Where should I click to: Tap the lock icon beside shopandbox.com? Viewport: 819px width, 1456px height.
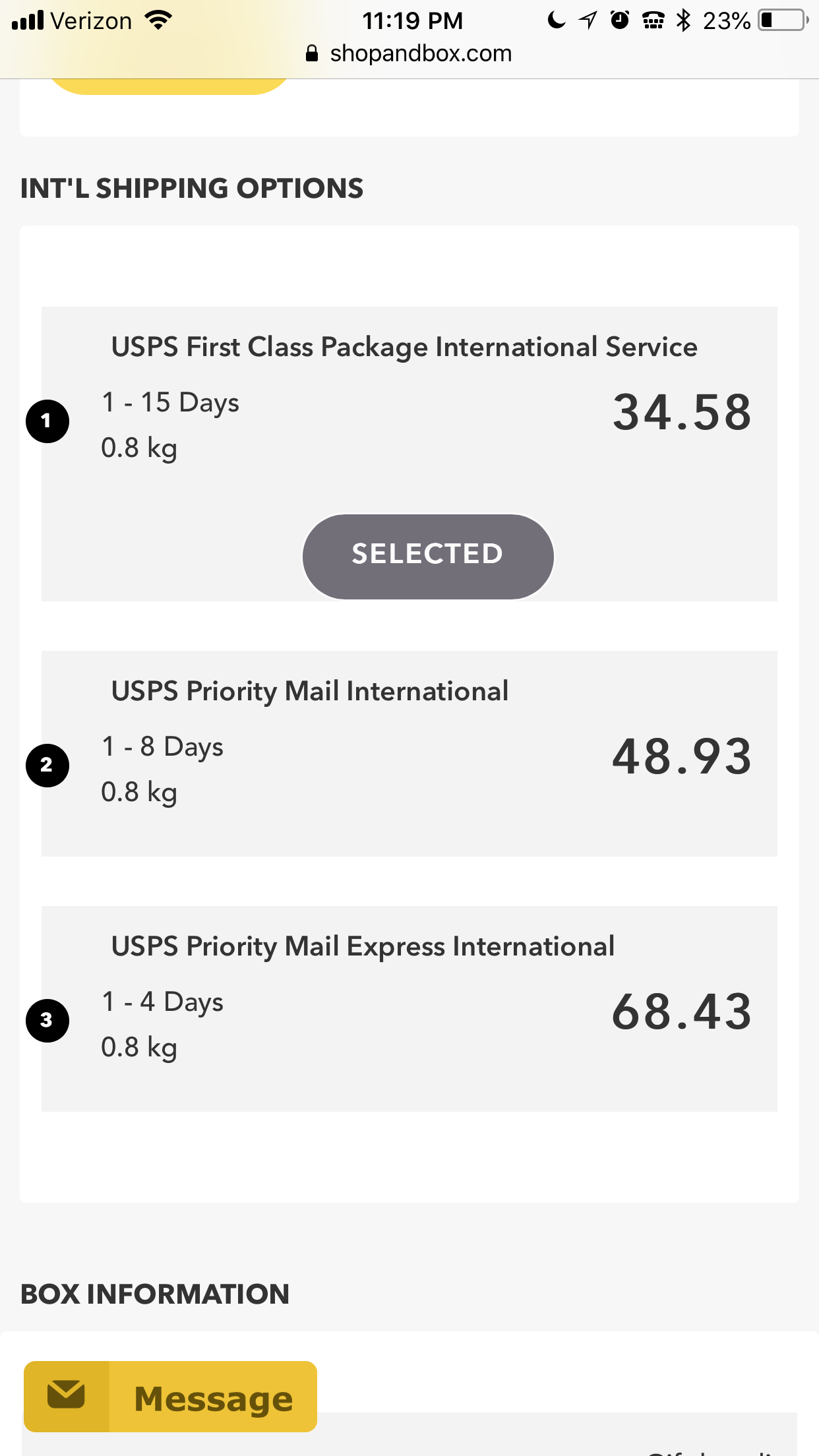(x=312, y=53)
